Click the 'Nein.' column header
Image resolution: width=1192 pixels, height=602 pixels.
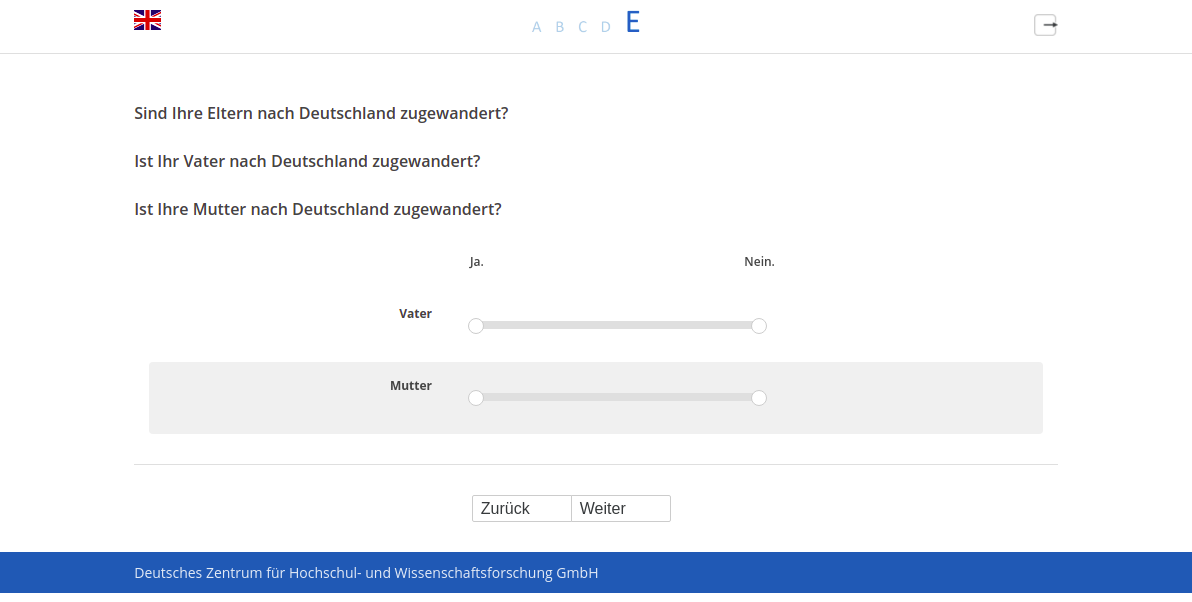[x=759, y=261]
